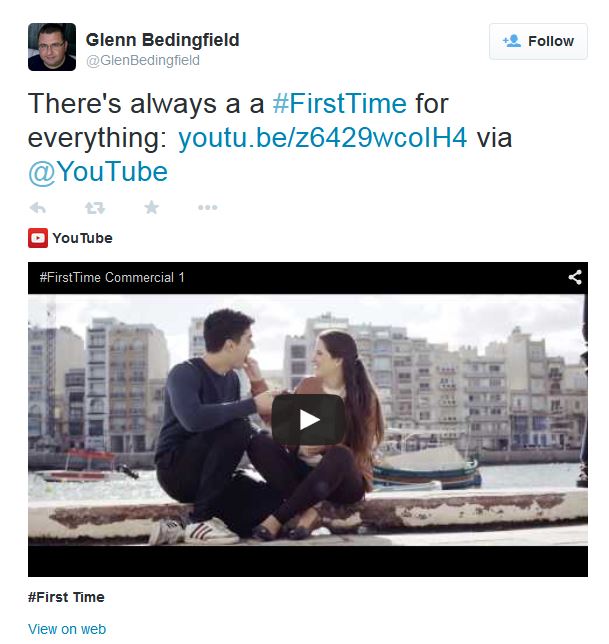Open the video title #FirstTime Commercial 1
Image resolution: width=609 pixels, height=644 pixels.
[x=112, y=278]
